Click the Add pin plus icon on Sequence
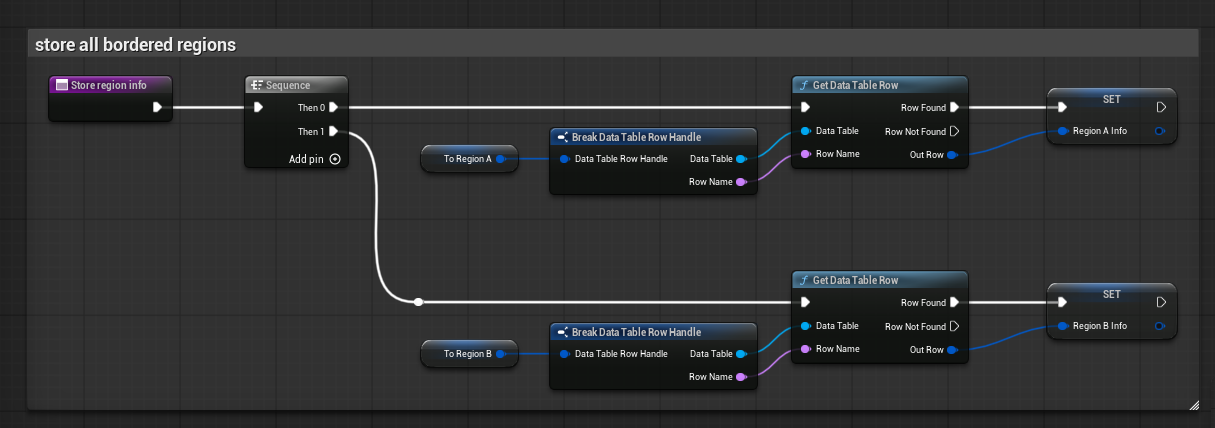The width and height of the screenshot is (1215, 428). tap(335, 159)
